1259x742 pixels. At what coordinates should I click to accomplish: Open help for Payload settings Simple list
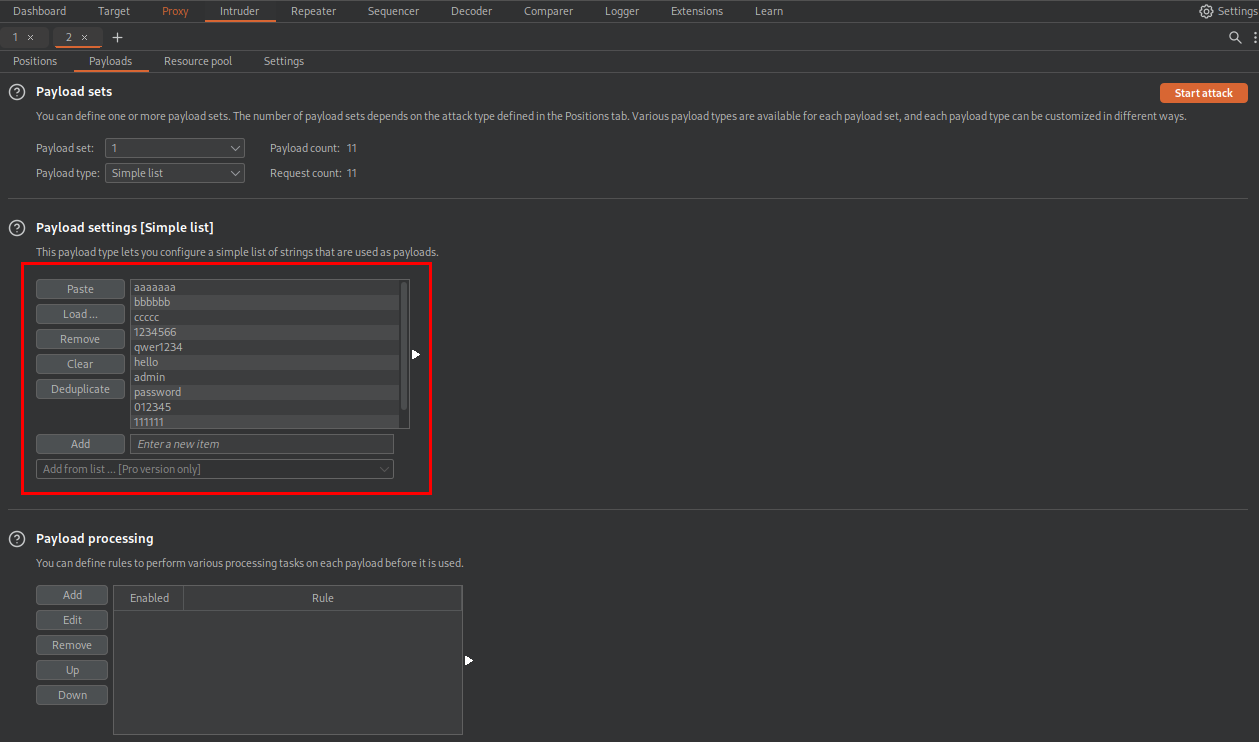click(17, 228)
